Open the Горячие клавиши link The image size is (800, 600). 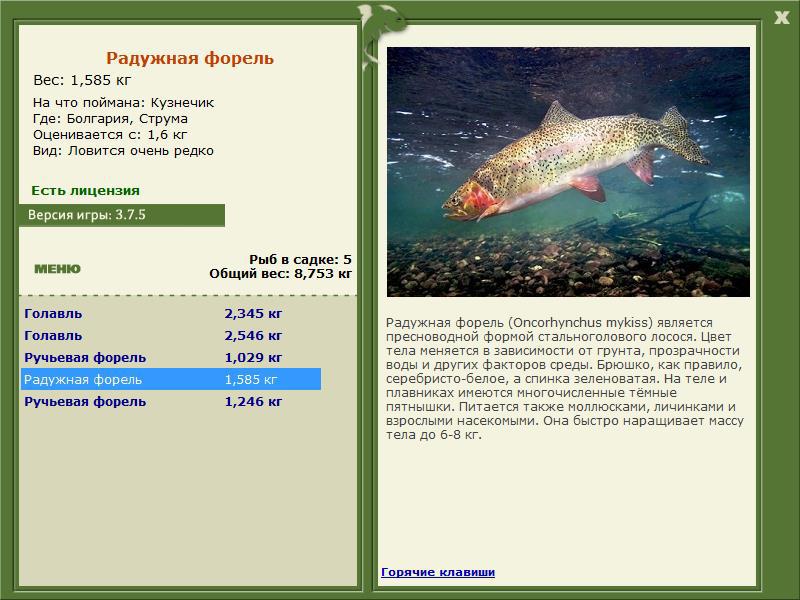click(438, 572)
